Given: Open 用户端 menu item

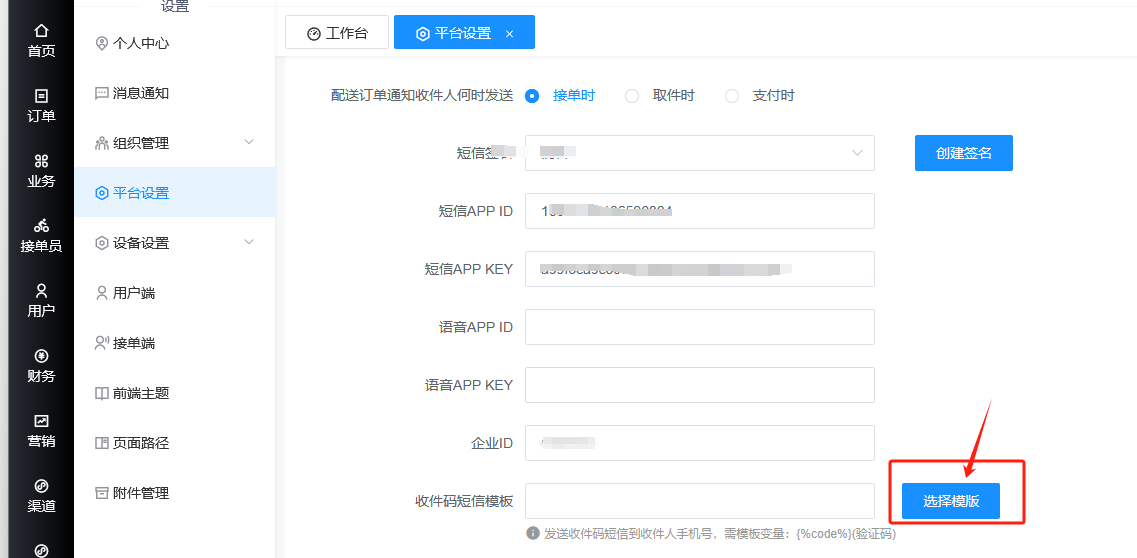Looking at the screenshot, I should [174, 293].
